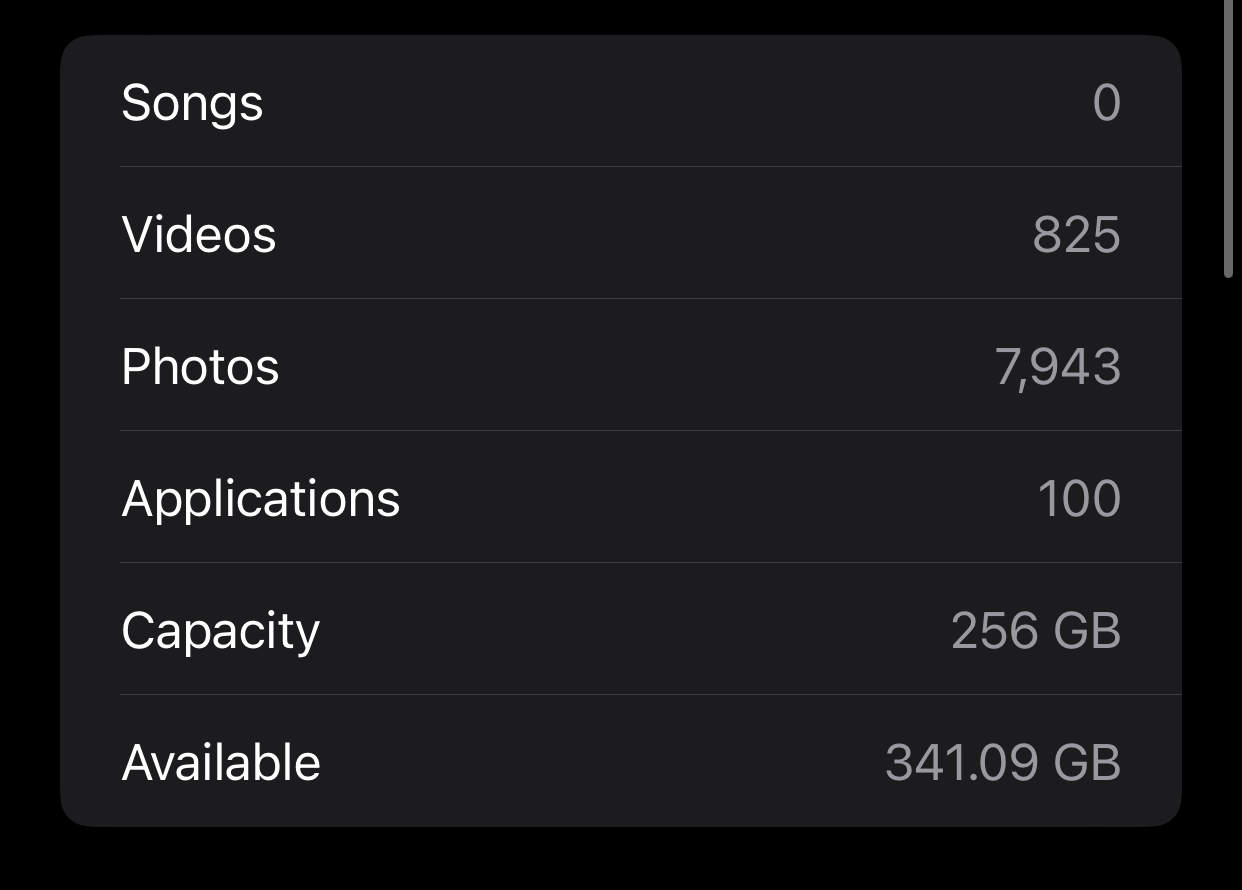Select the 341.09 GB available value
The height and width of the screenshot is (890, 1242).
click(1003, 763)
